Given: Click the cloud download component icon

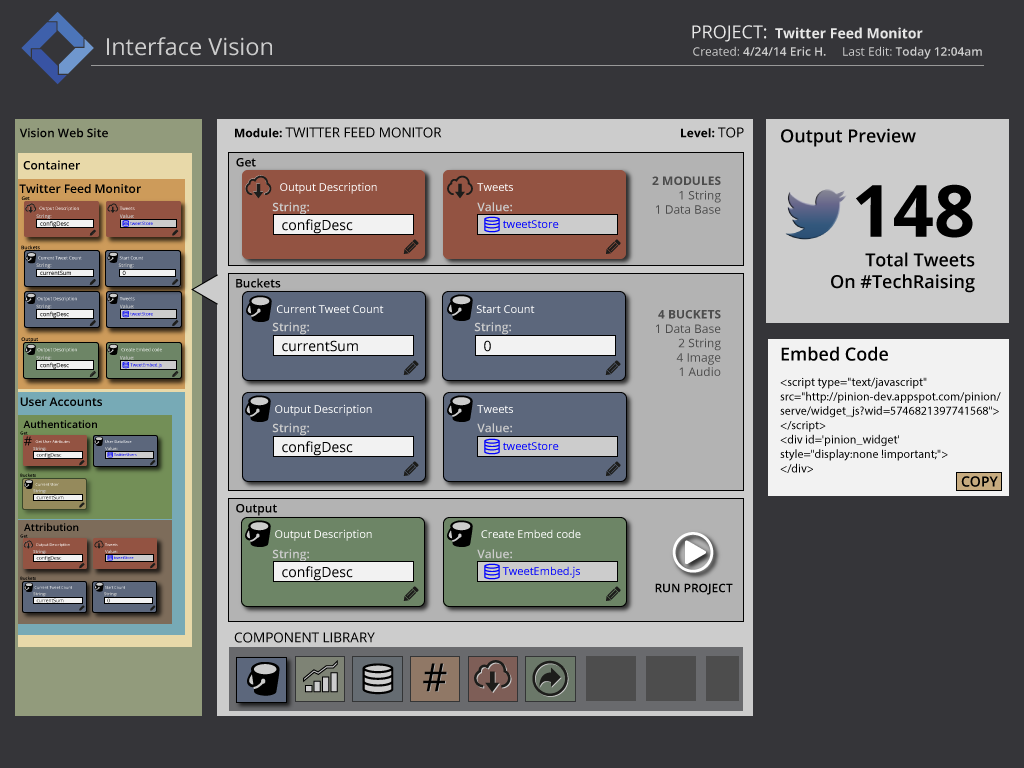Looking at the screenshot, I should 493,679.
